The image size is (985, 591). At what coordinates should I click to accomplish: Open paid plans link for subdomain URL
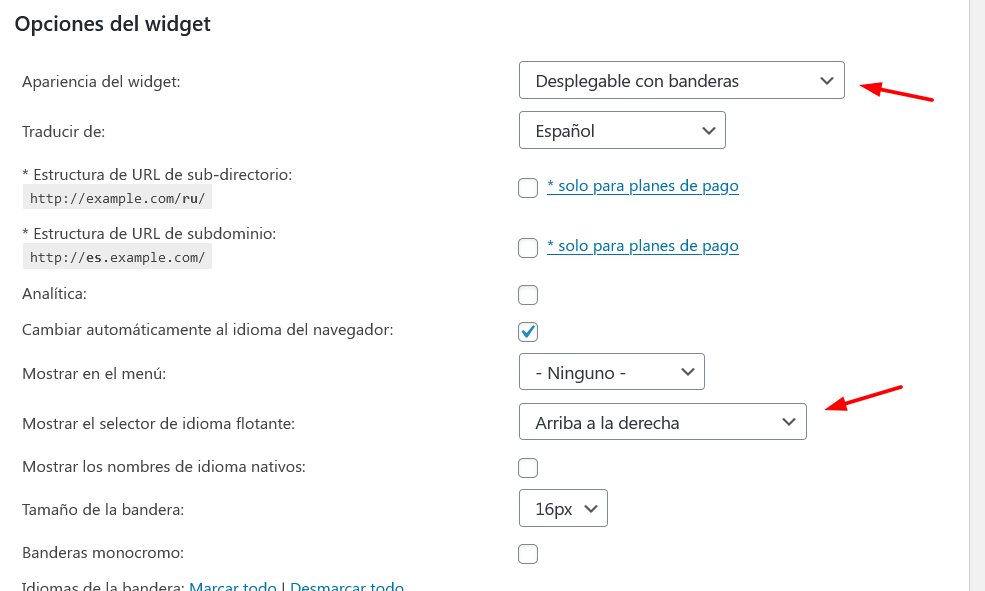(x=643, y=246)
